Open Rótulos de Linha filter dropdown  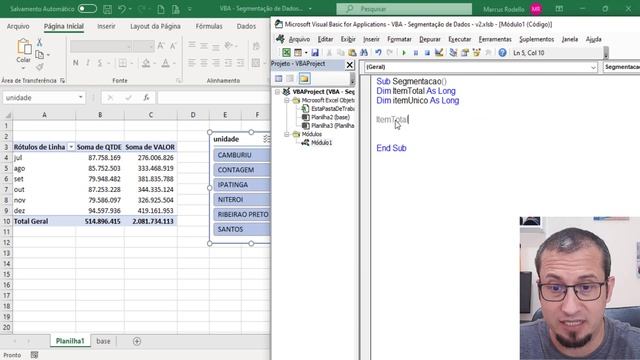[71, 147]
